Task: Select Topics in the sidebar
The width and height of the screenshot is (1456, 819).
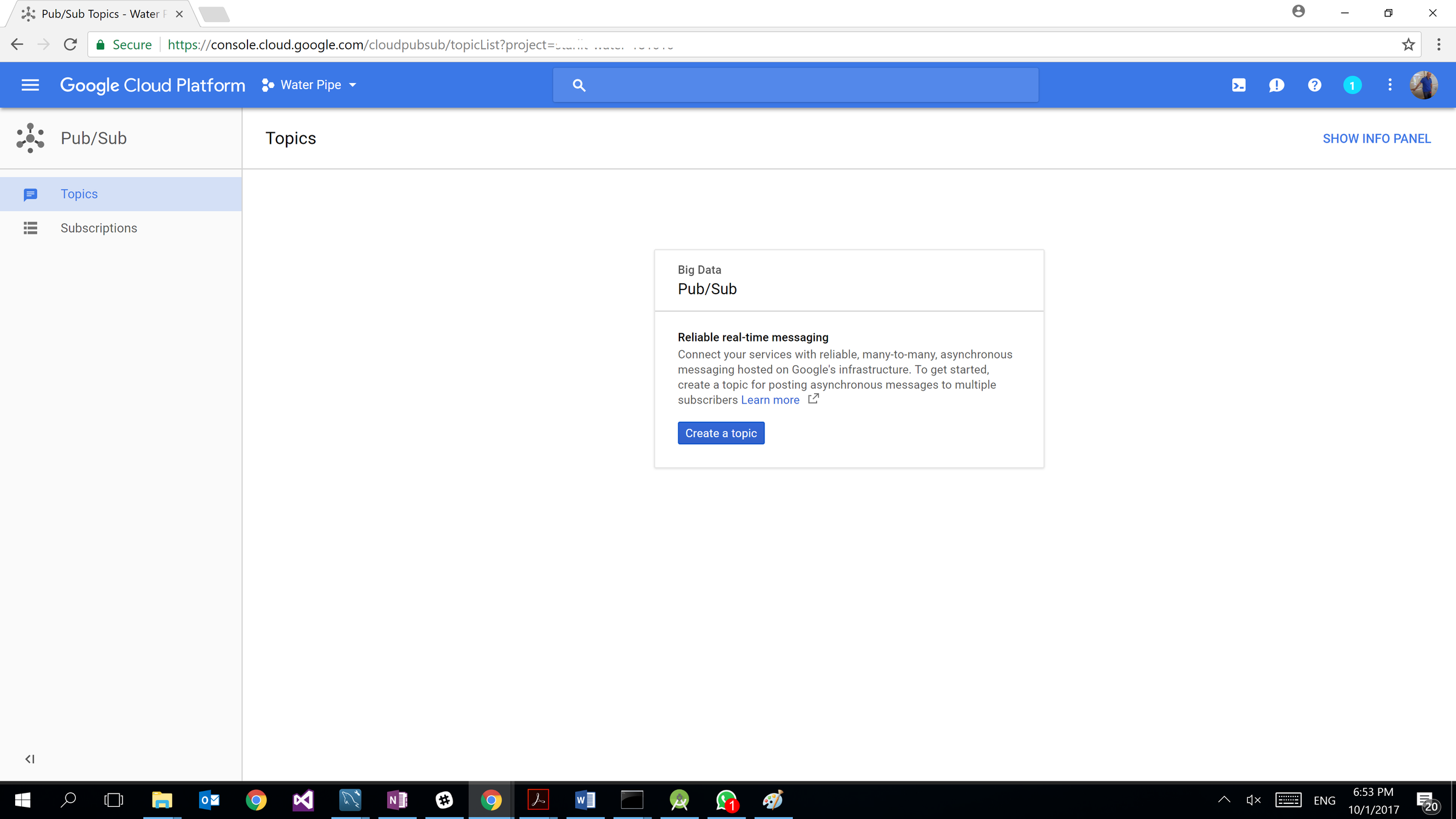Action: click(x=79, y=194)
